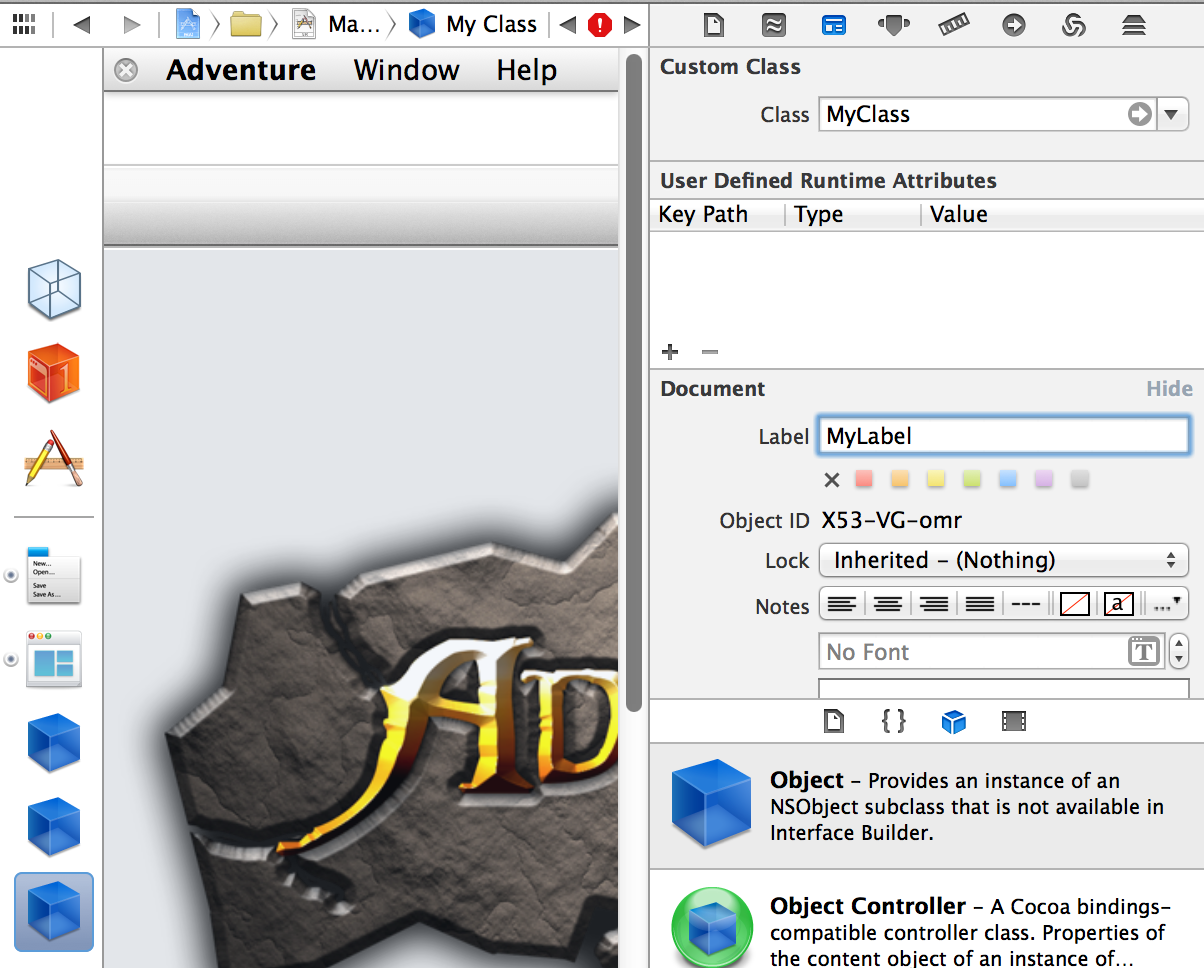Click the Type column header

click(x=853, y=214)
